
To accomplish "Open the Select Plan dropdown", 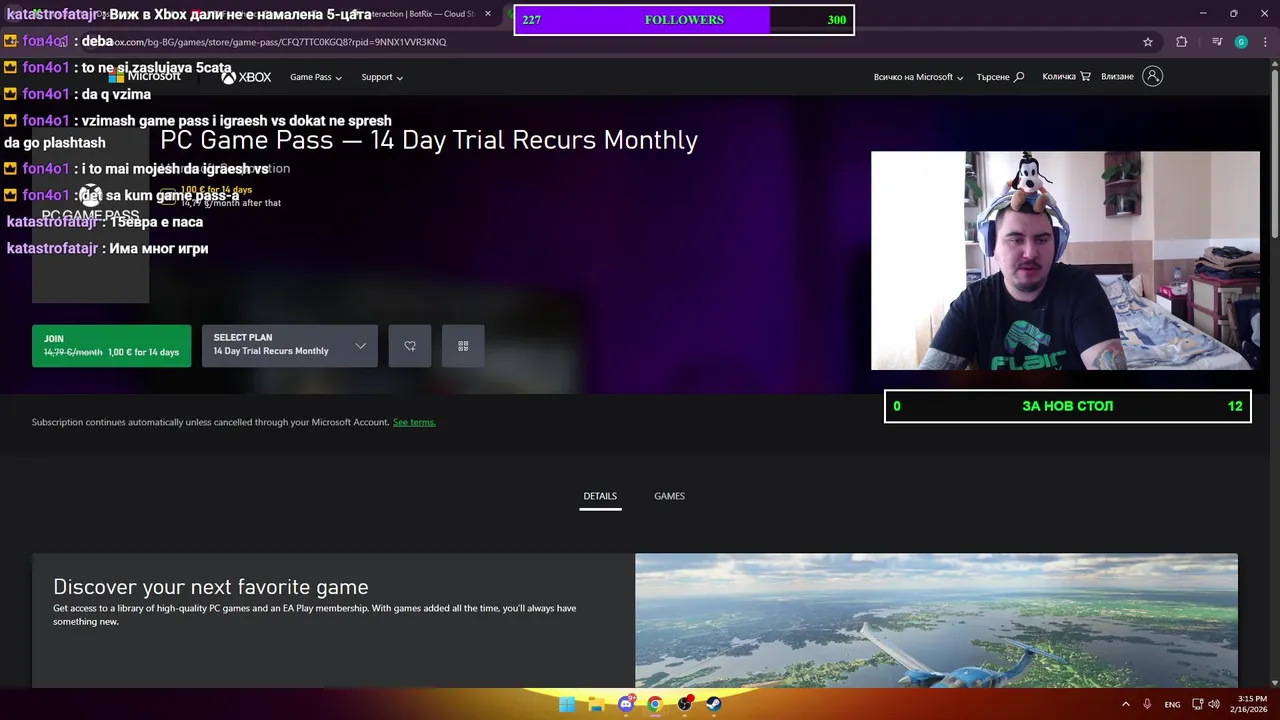I will coord(290,346).
